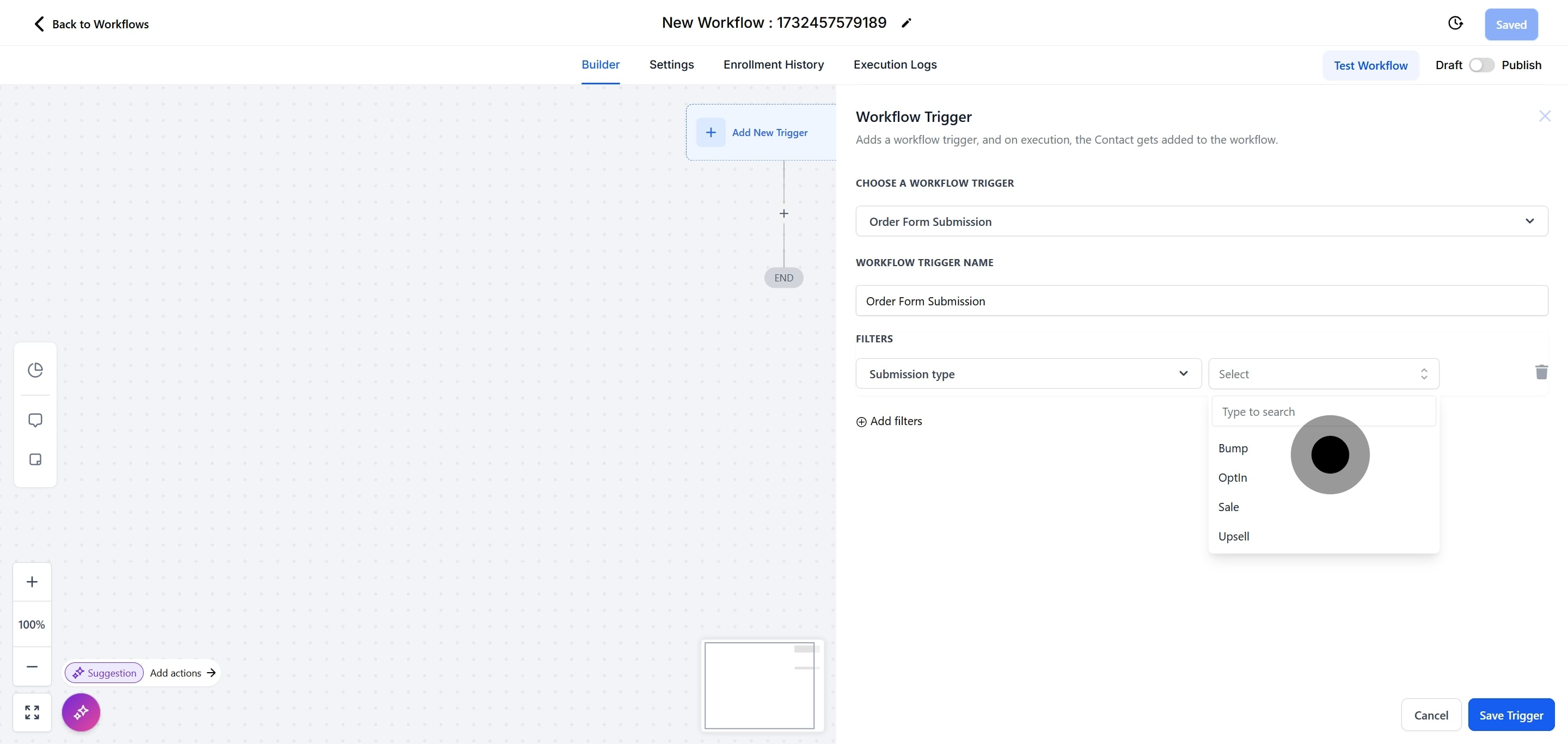Toggle the Draft/Publish switch
Viewport: 1568px width, 744px height.
point(1481,65)
